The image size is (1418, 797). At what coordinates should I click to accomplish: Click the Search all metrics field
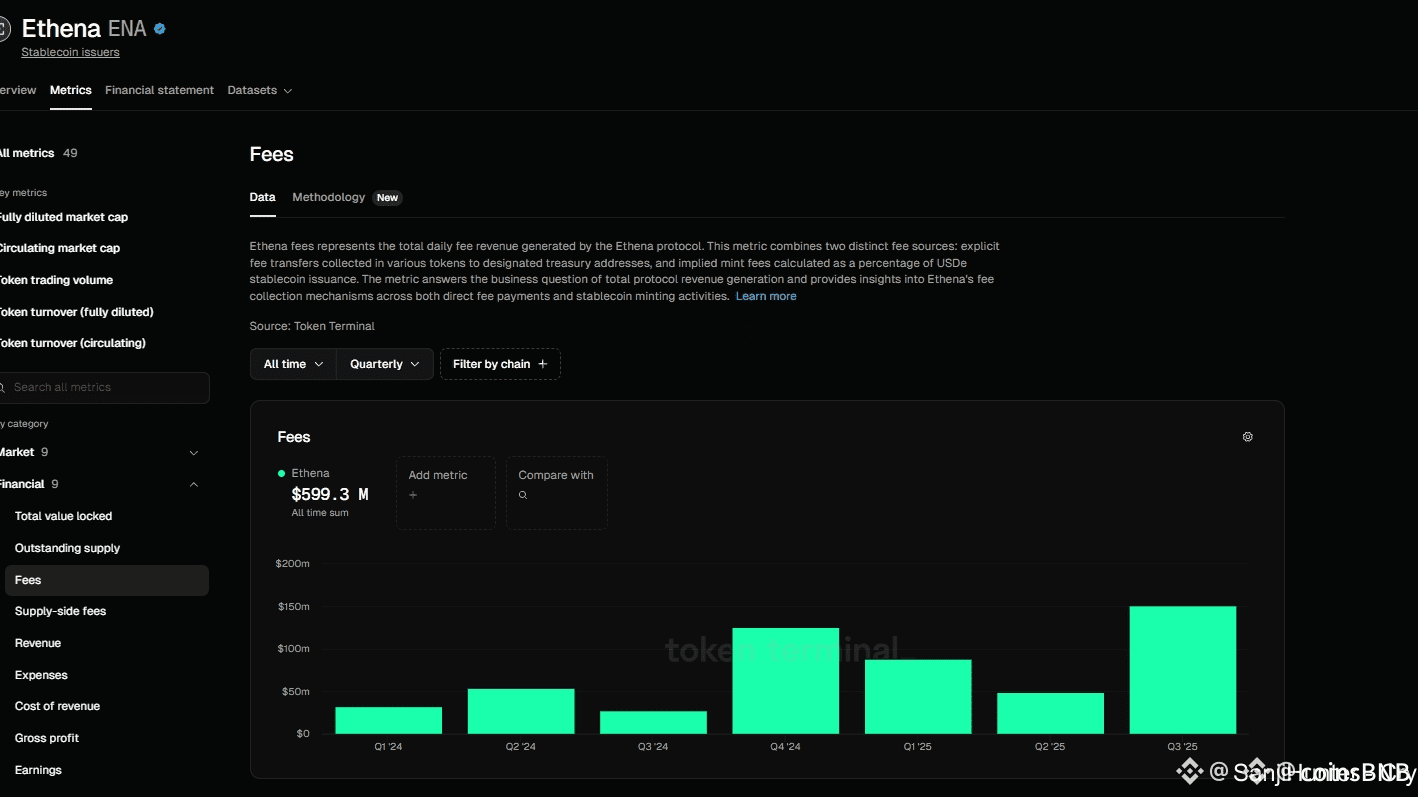coord(104,387)
